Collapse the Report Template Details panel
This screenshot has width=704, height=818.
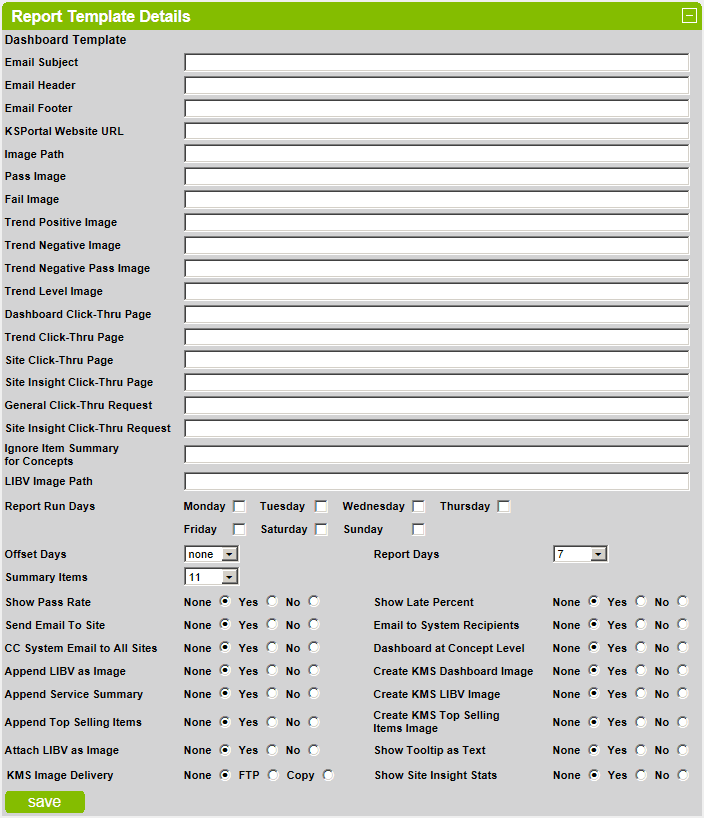[688, 16]
